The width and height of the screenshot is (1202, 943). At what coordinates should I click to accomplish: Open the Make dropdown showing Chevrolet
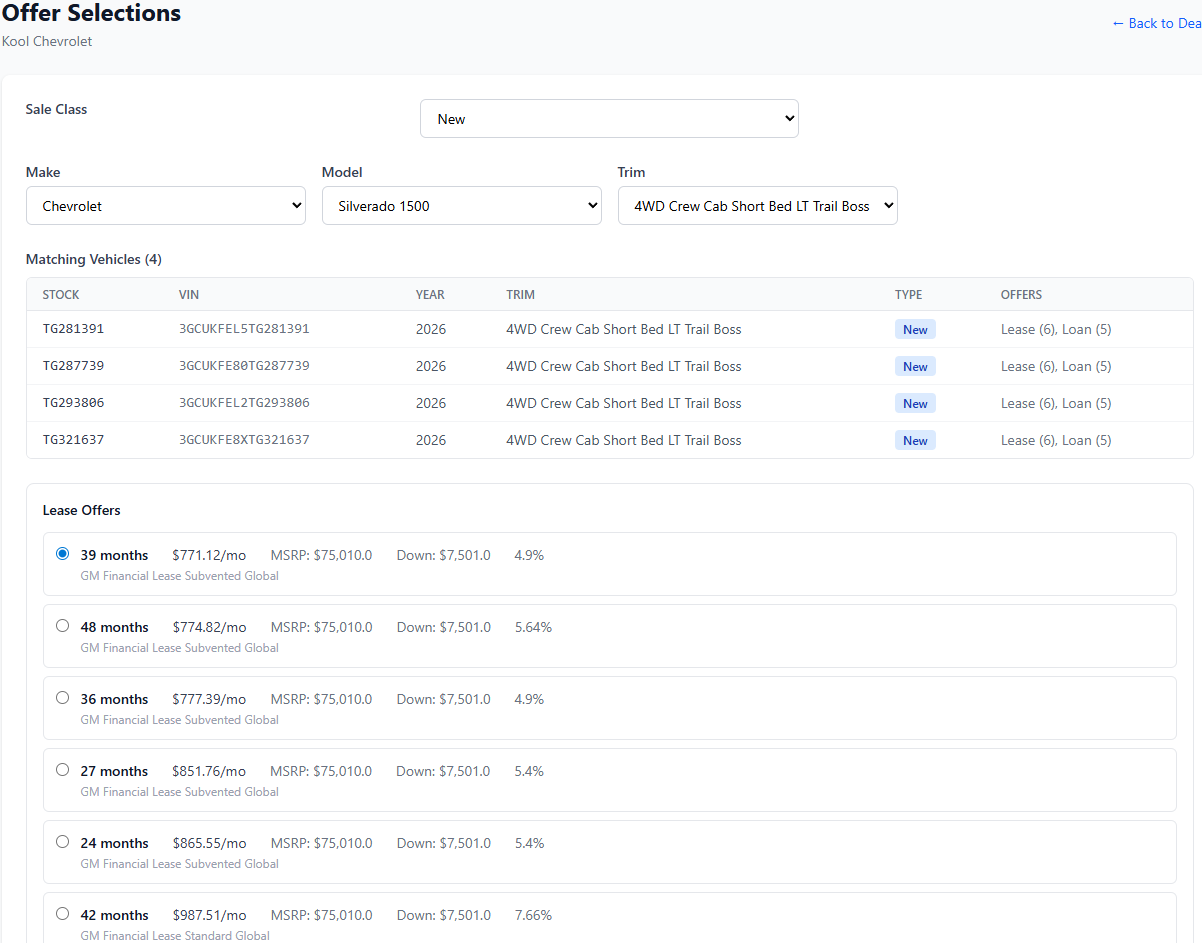[166, 206]
